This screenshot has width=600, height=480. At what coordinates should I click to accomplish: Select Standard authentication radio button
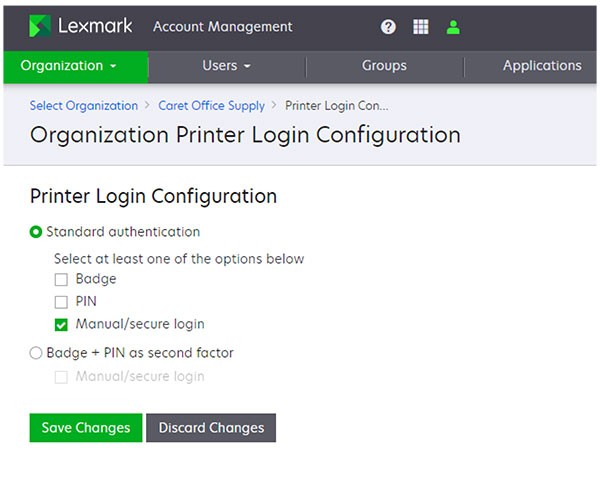(x=36, y=232)
